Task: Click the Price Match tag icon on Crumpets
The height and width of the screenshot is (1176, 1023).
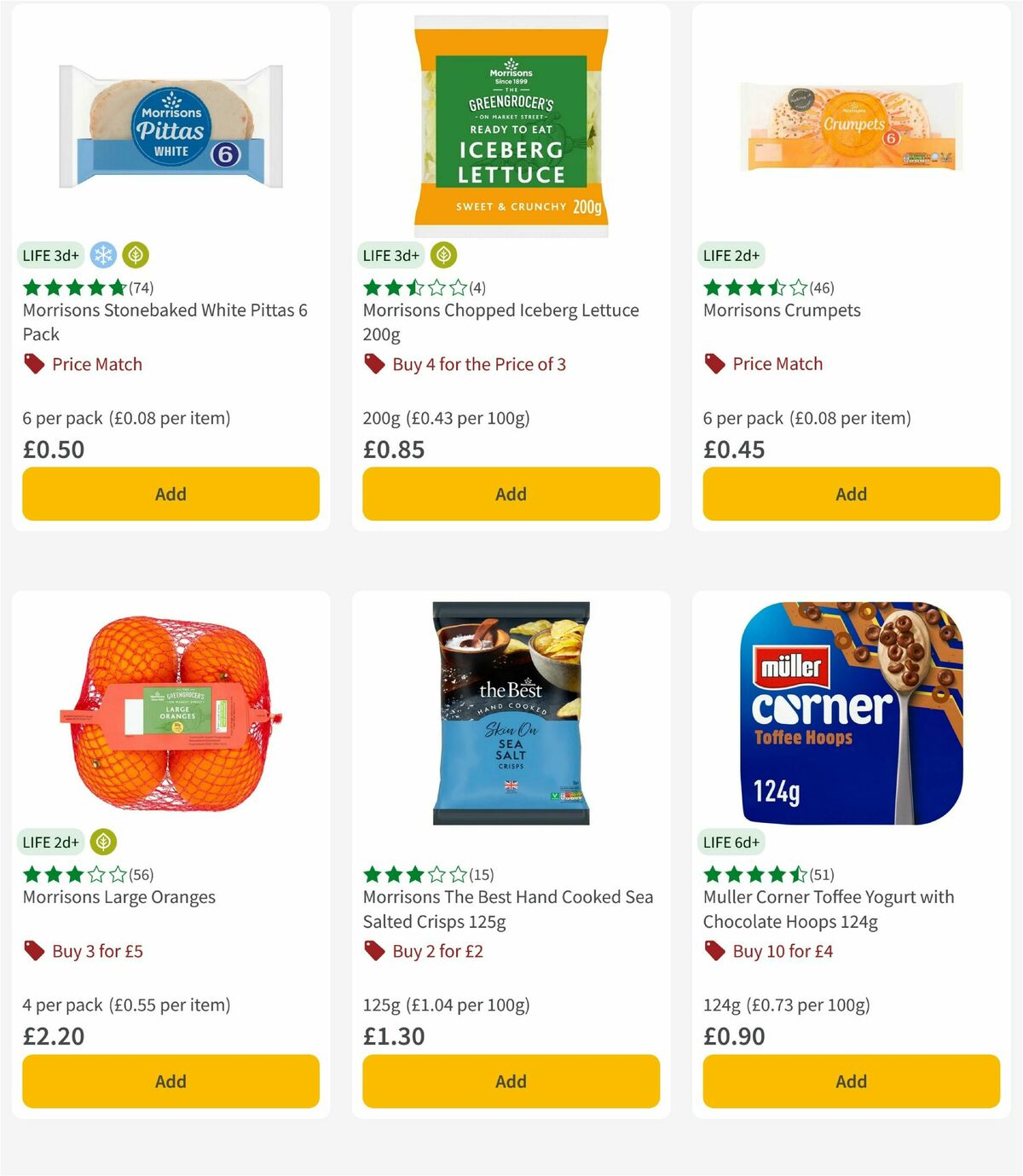Action: (x=714, y=363)
